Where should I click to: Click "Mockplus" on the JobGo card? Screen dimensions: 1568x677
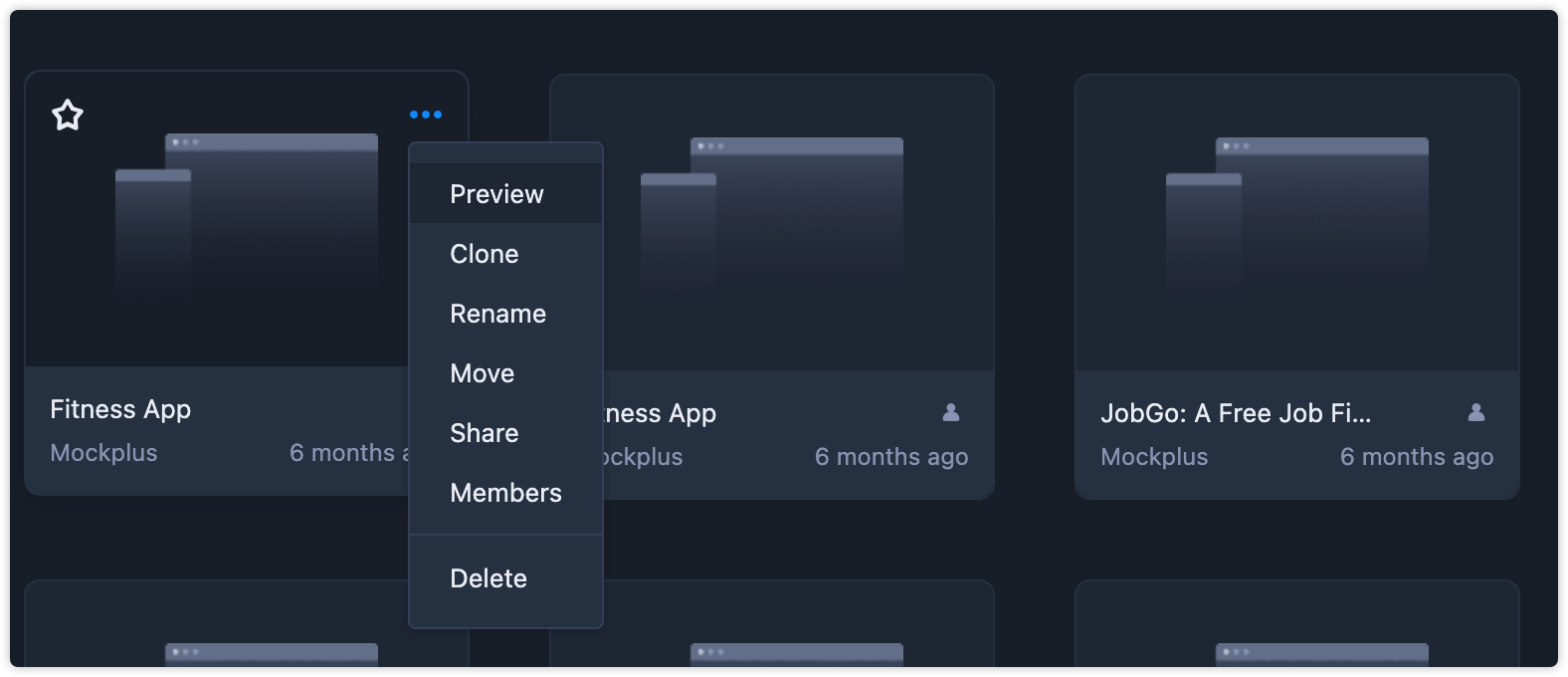point(1154,457)
